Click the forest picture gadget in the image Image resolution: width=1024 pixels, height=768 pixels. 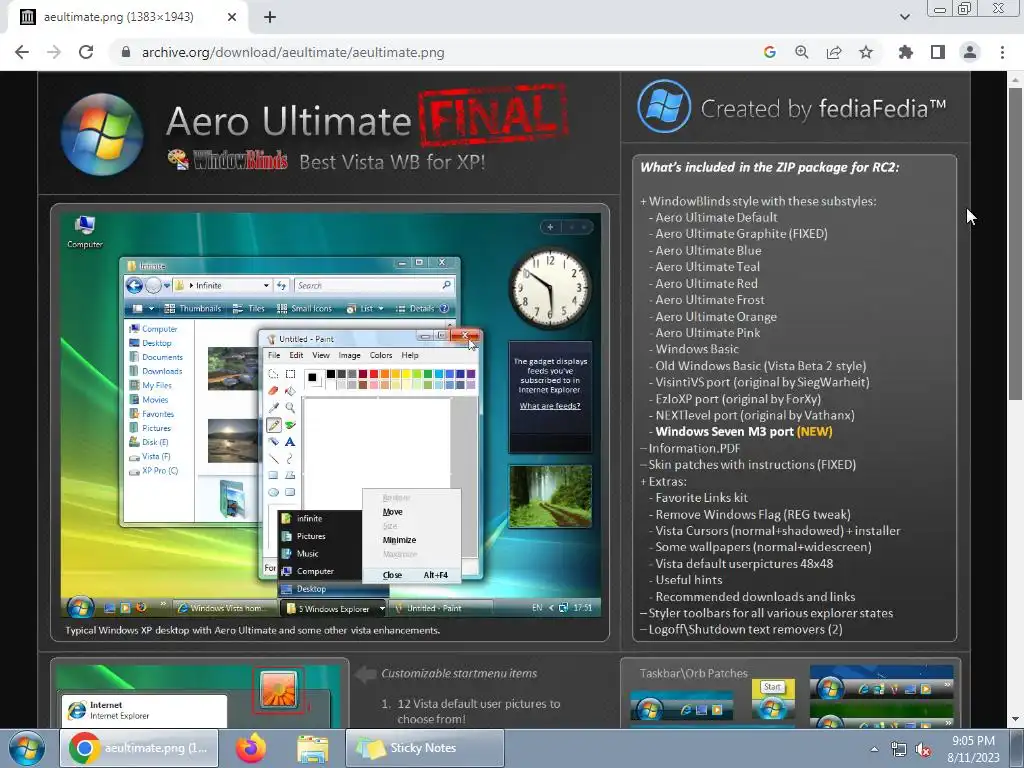click(551, 496)
